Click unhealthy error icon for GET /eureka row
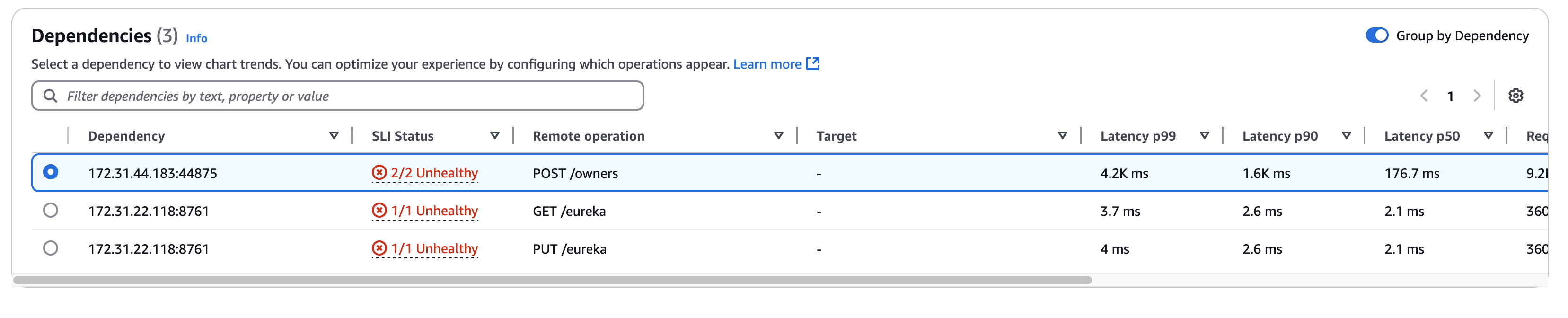This screenshot has width=1568, height=318. pos(379,211)
